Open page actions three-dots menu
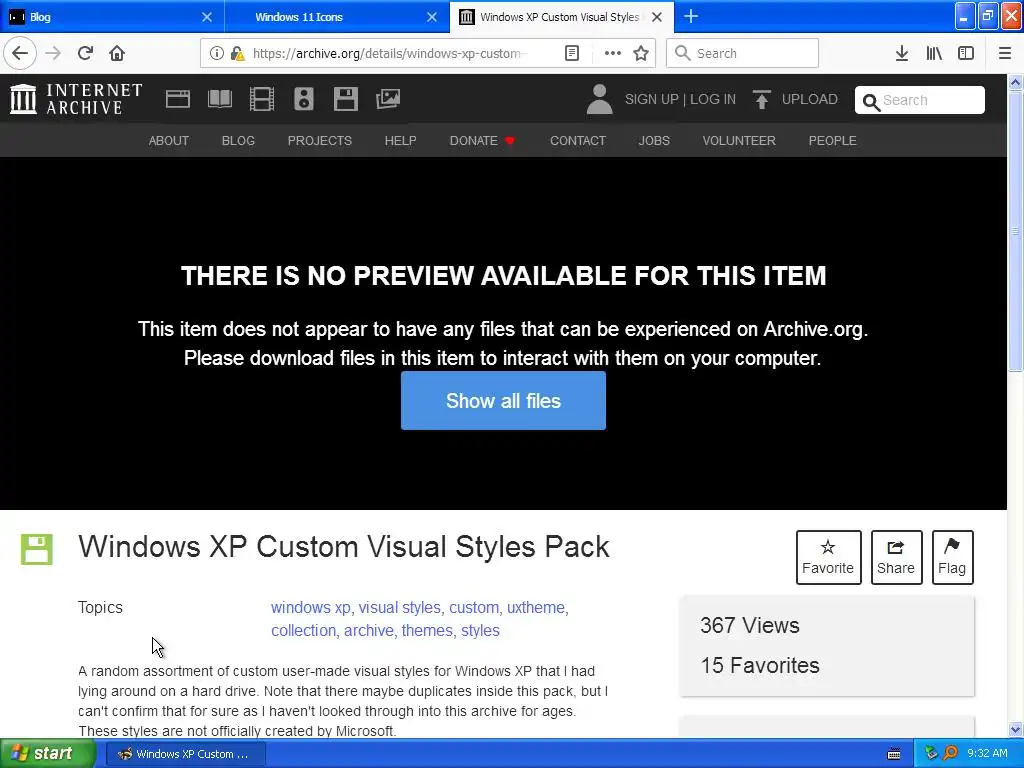 tap(613, 53)
